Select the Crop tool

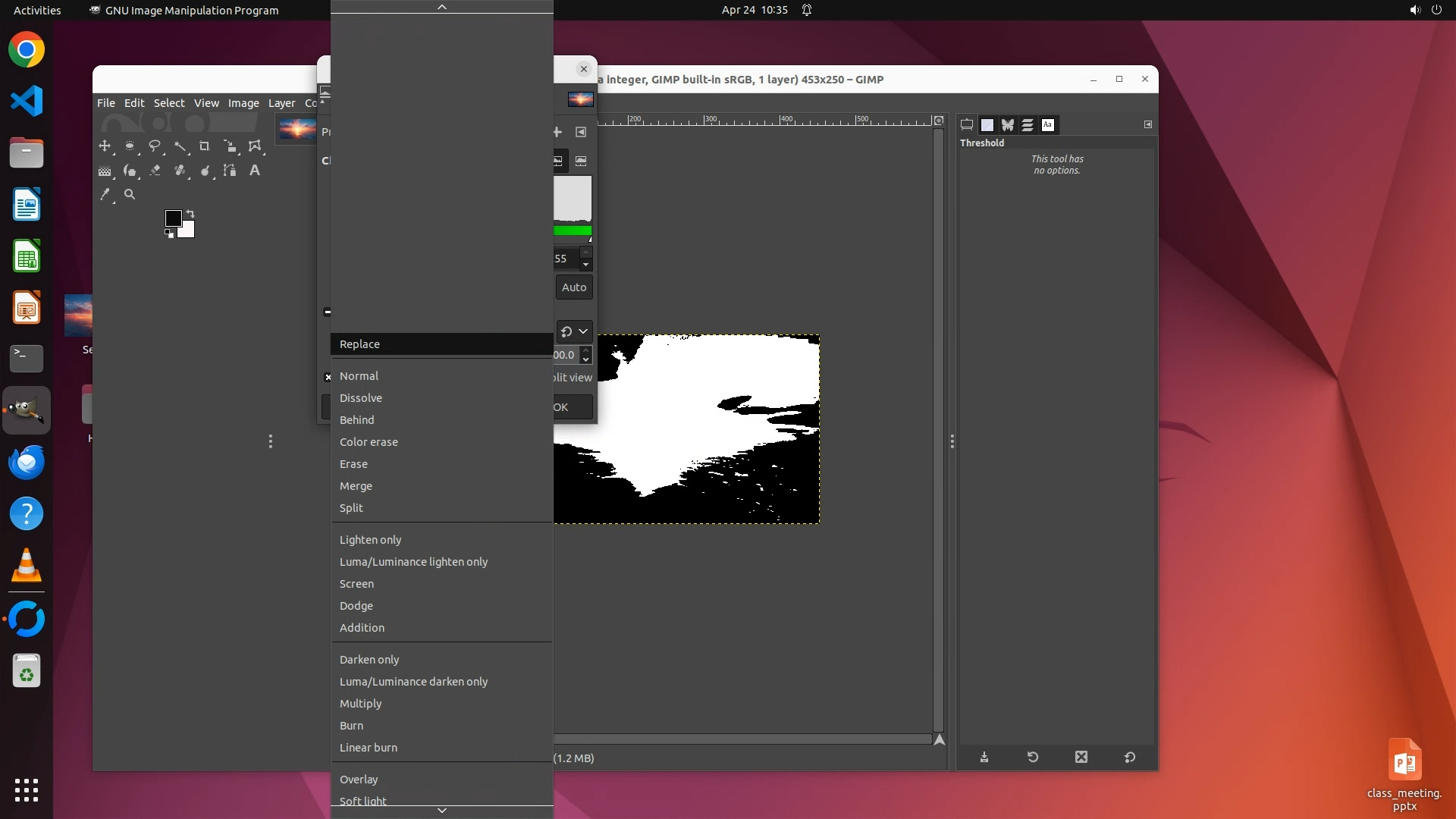(x=205, y=146)
